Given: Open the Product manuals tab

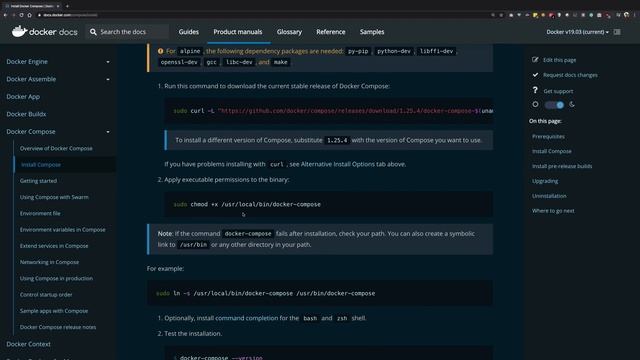Looking at the screenshot, I should 238,32.
